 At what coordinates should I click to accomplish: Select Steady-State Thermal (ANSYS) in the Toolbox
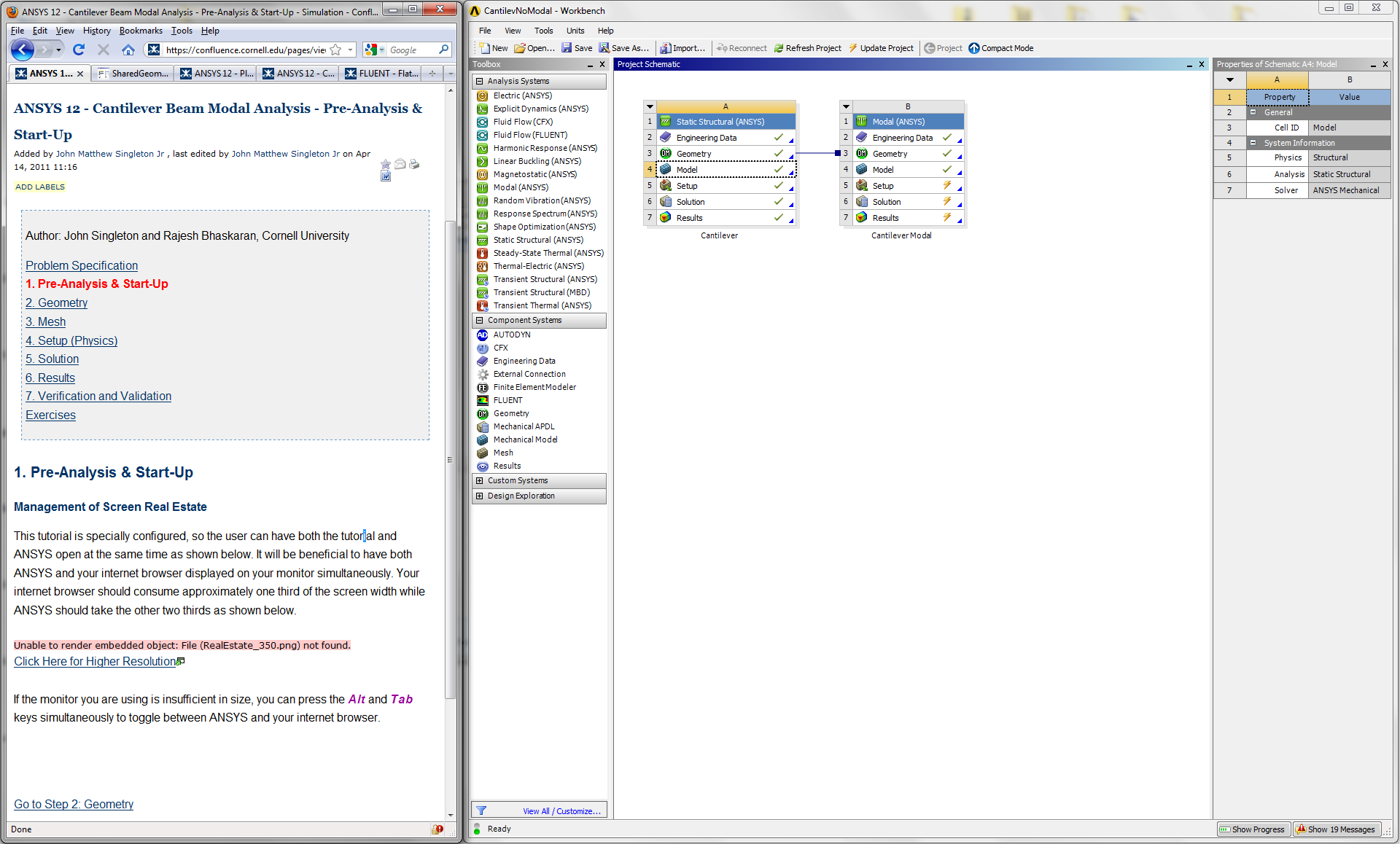pyautogui.click(x=548, y=253)
